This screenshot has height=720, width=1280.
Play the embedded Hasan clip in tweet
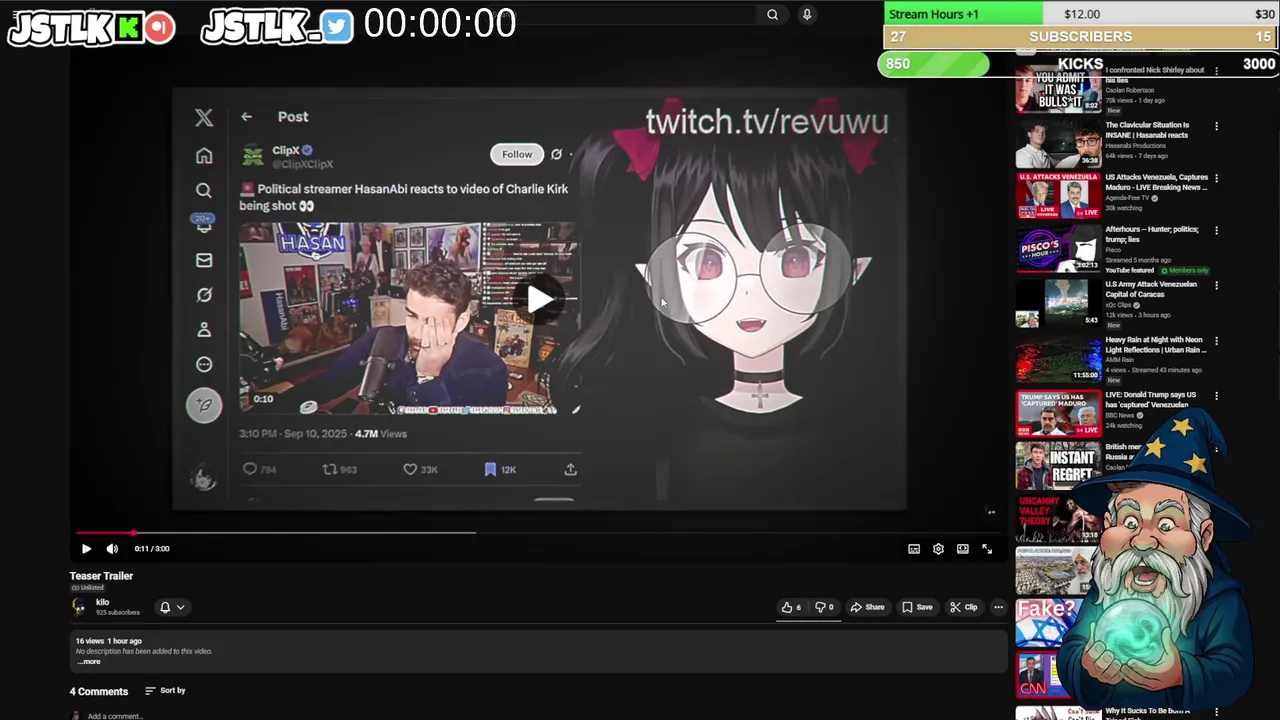[x=540, y=299]
